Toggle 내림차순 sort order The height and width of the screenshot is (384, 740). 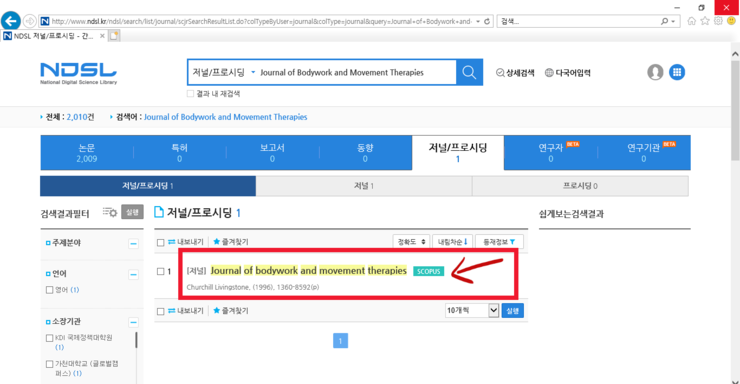tap(452, 242)
